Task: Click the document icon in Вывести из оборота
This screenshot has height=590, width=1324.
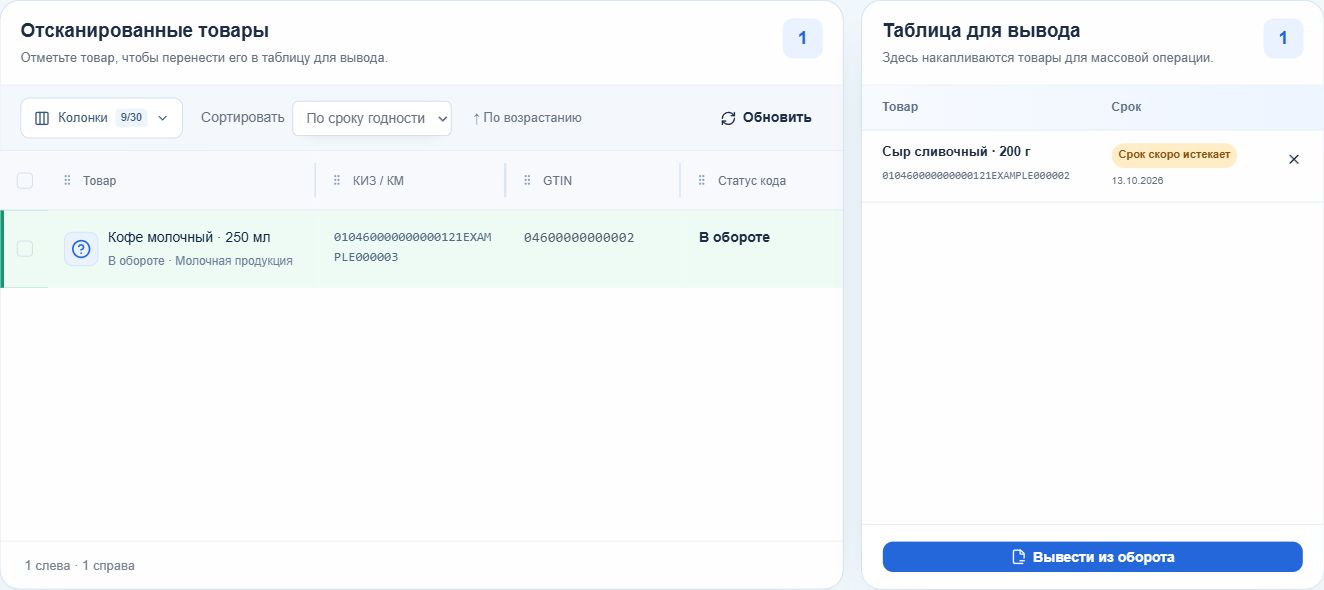Action: click(x=1018, y=557)
